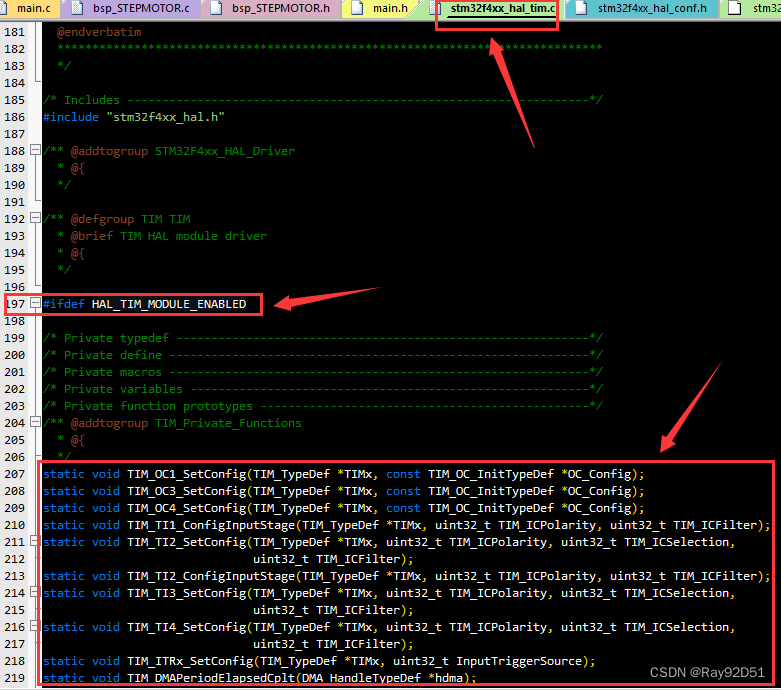Click TIM_OC3_SetConfig function name

187,491
